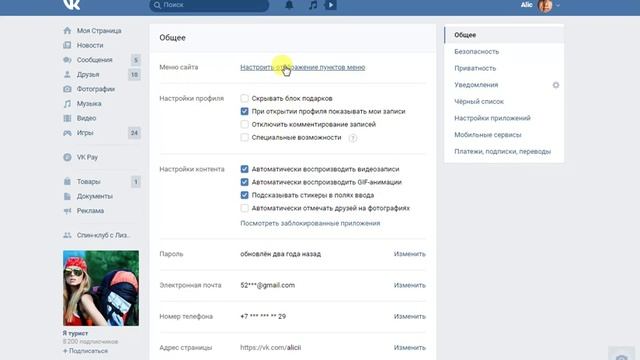
Task: Open Моя Страница in sidebar
Action: (99, 31)
